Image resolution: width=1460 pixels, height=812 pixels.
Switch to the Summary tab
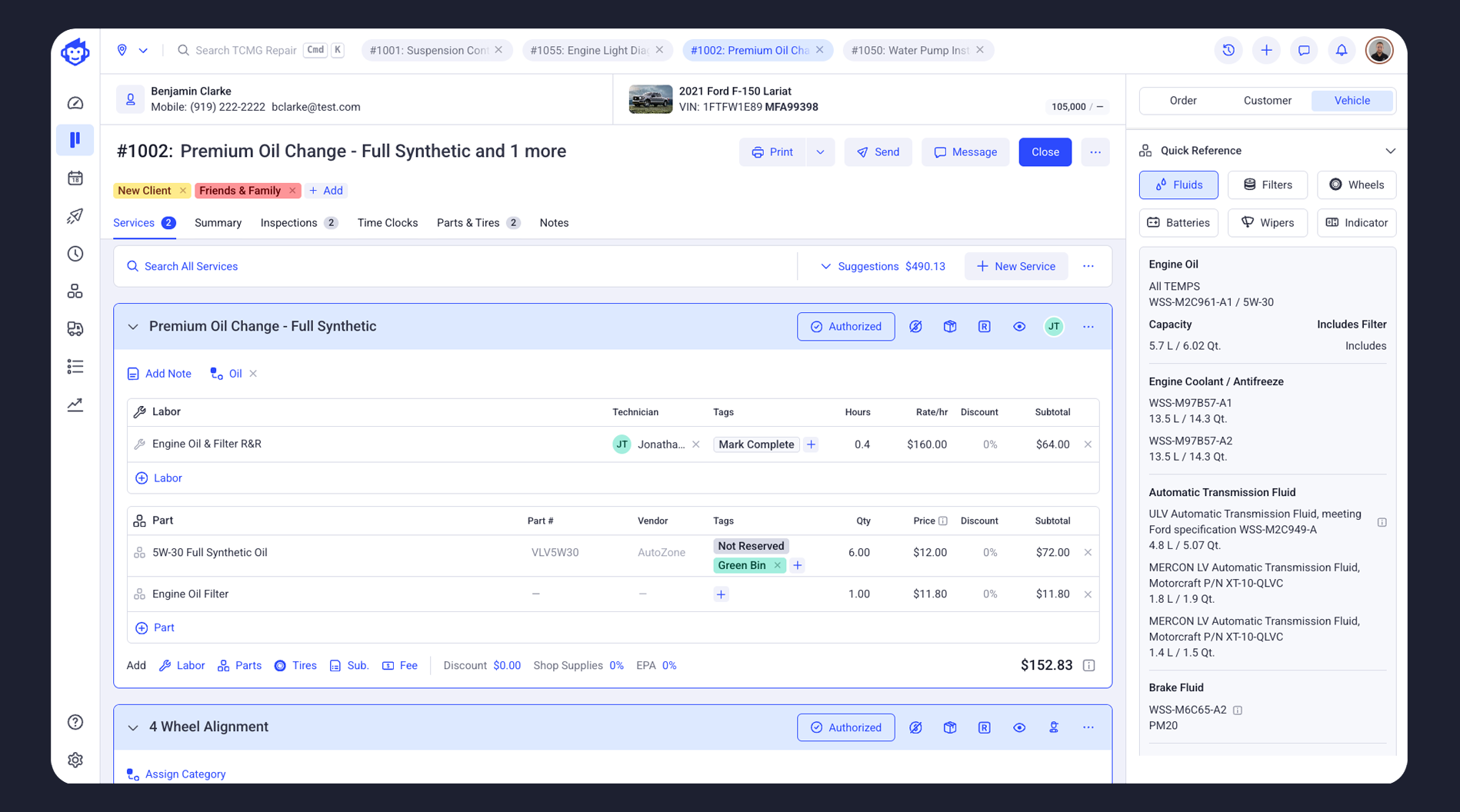218,223
